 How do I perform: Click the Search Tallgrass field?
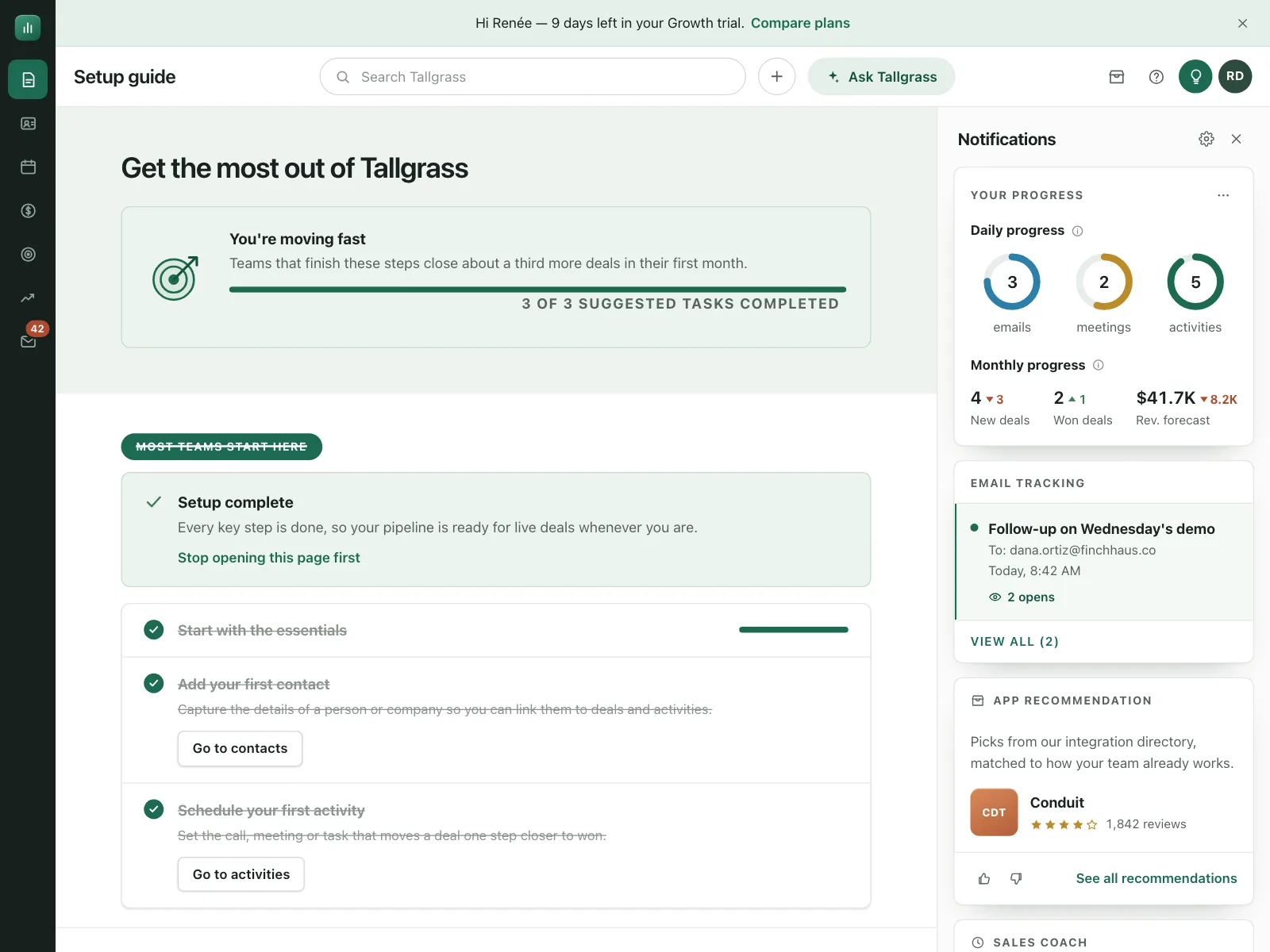533,76
